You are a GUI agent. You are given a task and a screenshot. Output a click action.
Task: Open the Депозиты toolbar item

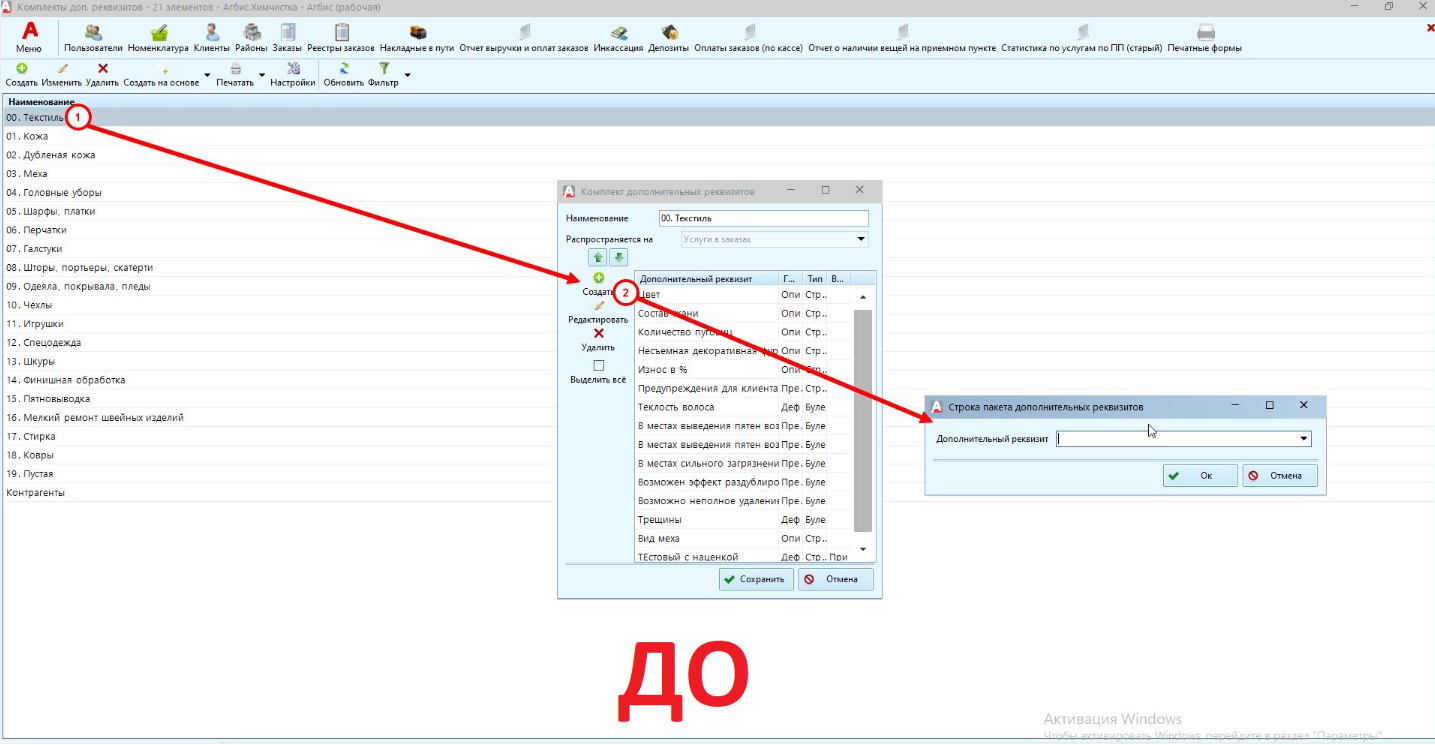pyautogui.click(x=668, y=38)
